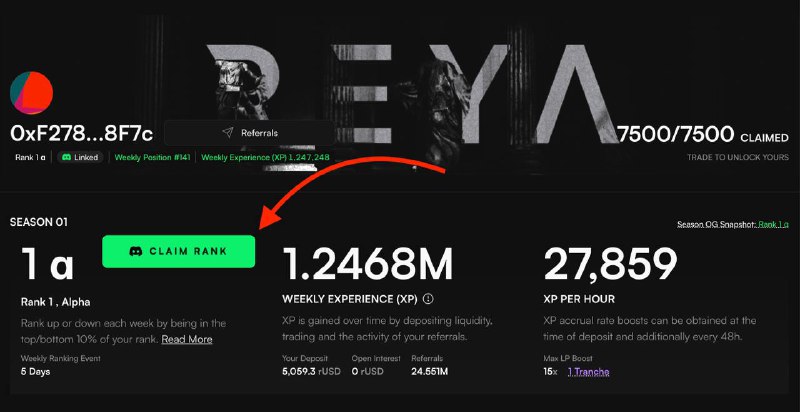Viewport: 800px width, 412px height.
Task: Open the Read More link
Action: pos(187,339)
